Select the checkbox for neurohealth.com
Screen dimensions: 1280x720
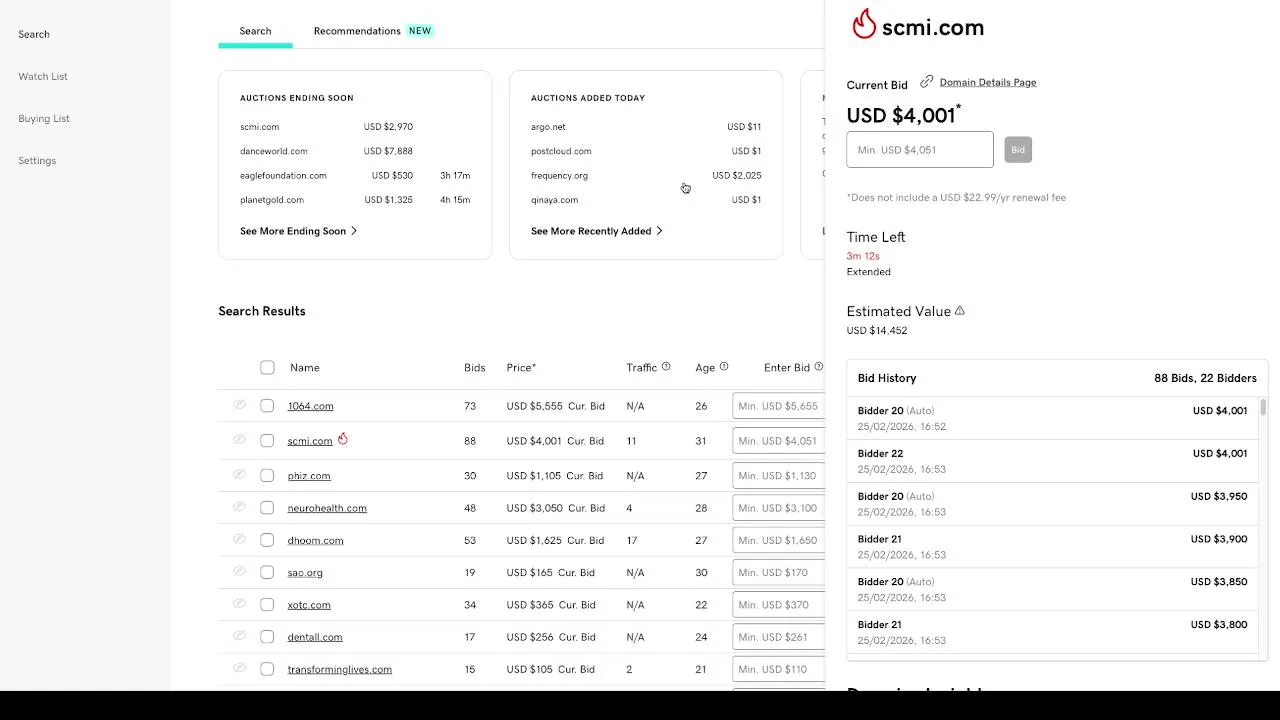coord(267,508)
